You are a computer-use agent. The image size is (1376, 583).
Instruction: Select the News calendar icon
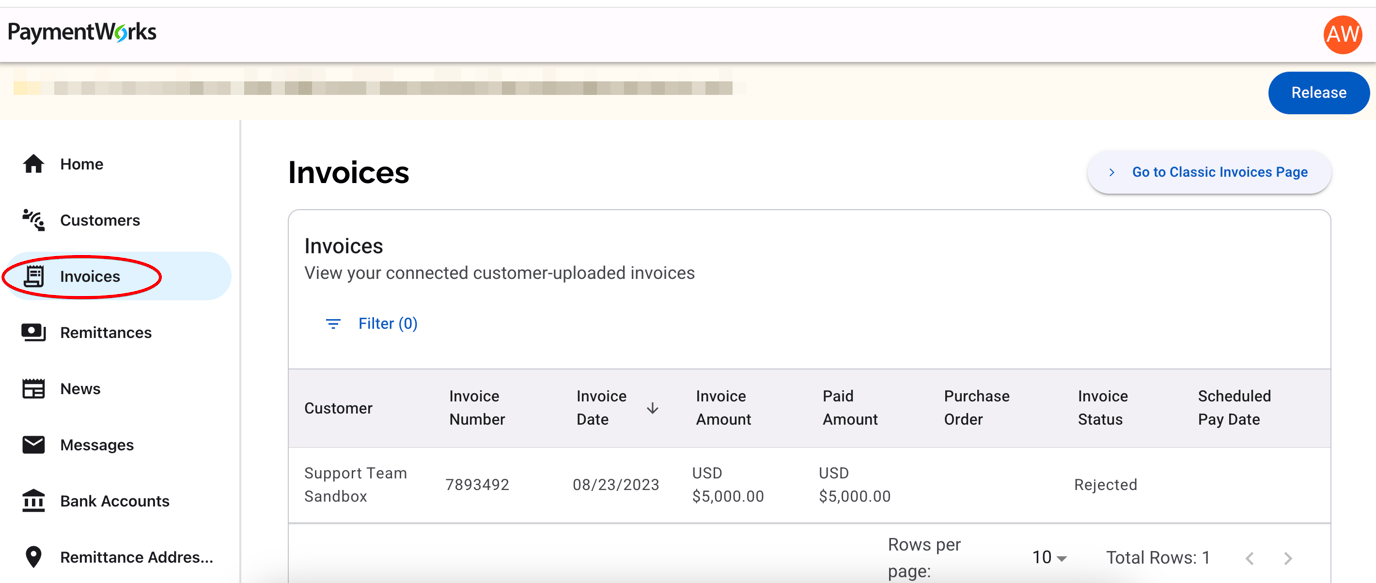[33, 388]
